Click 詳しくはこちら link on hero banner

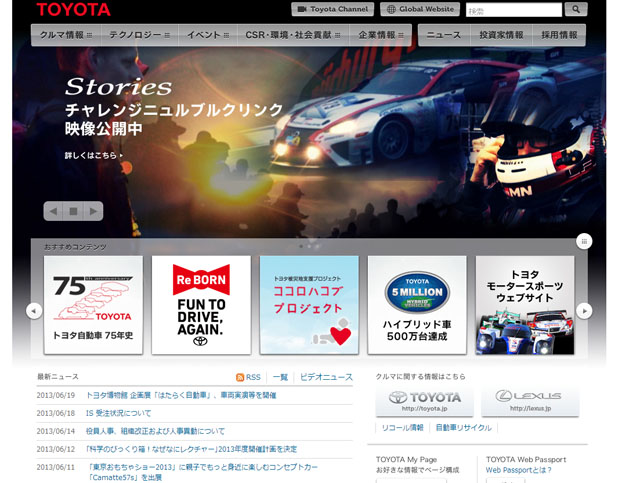tap(94, 156)
